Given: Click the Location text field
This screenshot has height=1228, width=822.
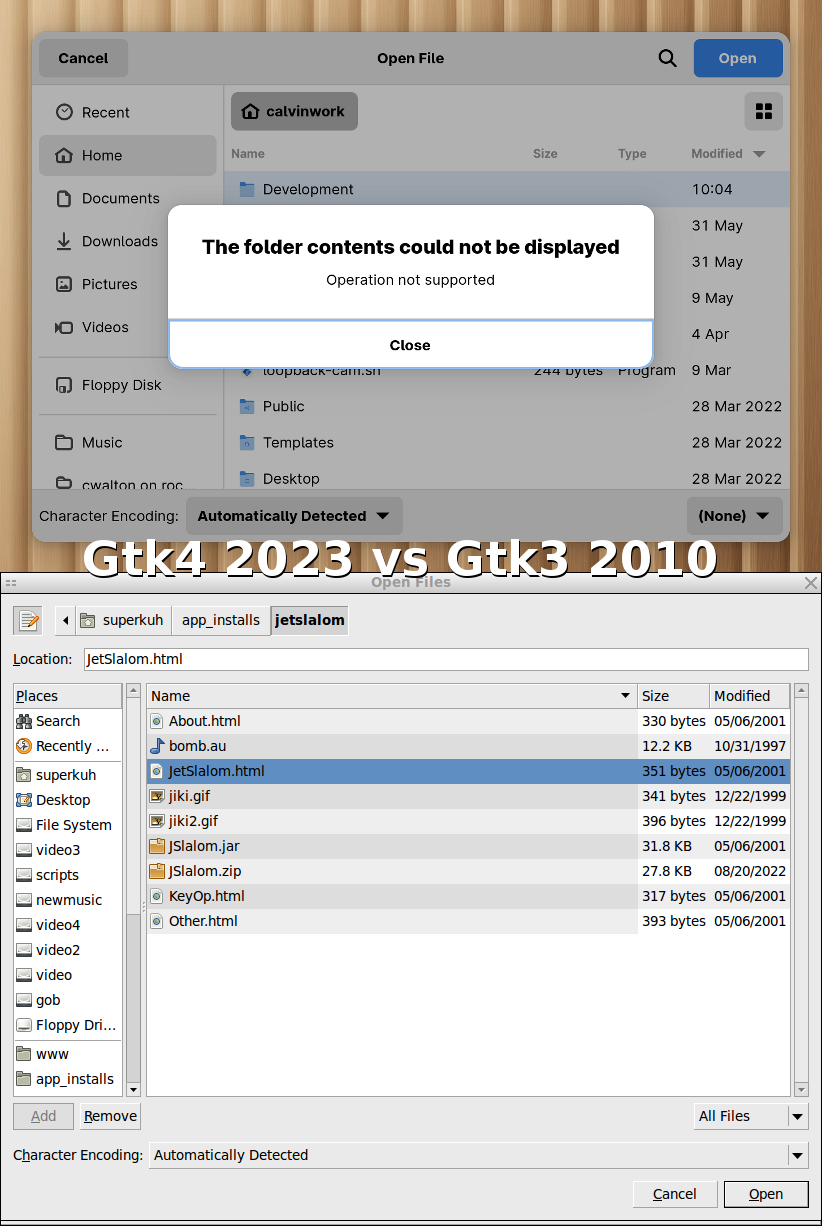Looking at the screenshot, I should [x=444, y=659].
